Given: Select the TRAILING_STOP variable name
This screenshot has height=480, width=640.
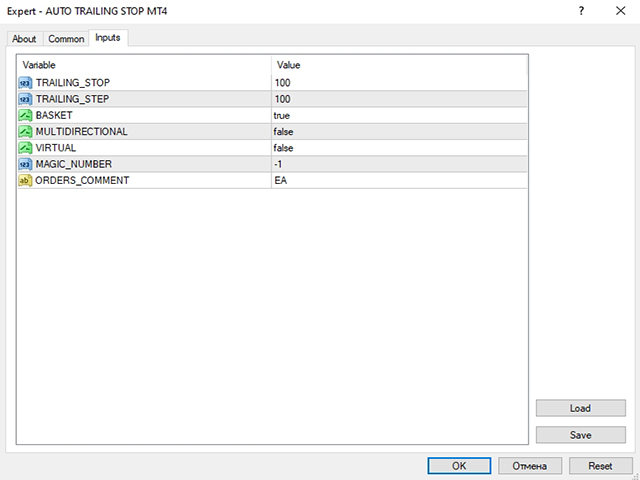Looking at the screenshot, I should (x=73, y=83).
